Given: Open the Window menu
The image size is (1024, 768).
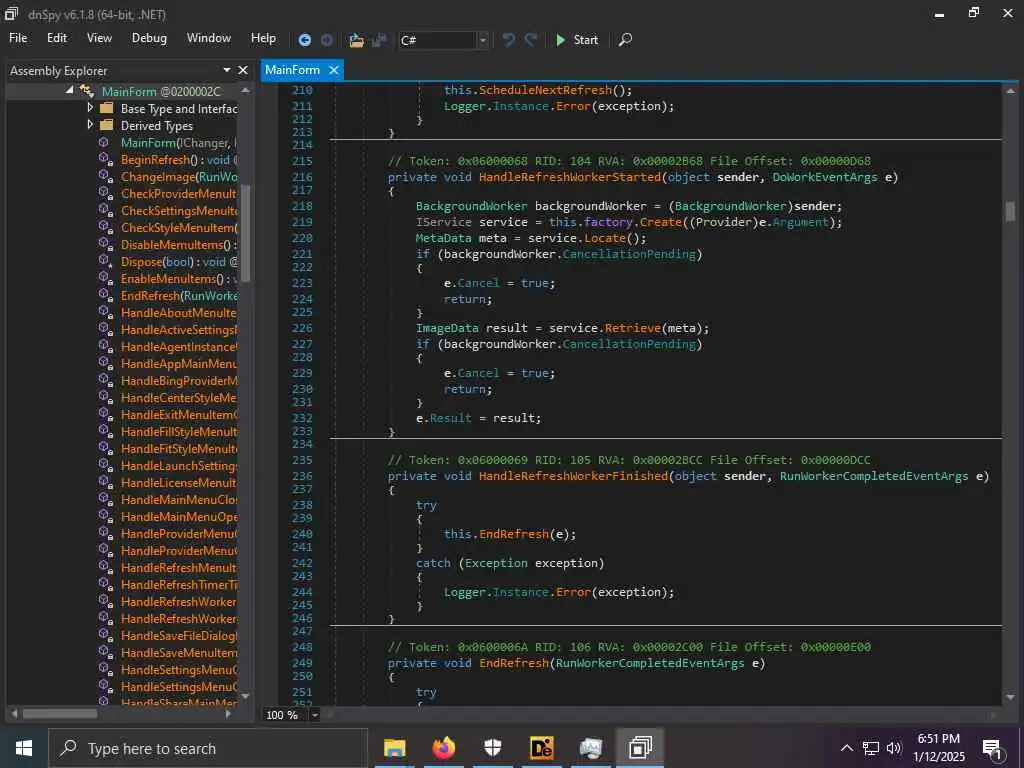Looking at the screenshot, I should pos(209,38).
